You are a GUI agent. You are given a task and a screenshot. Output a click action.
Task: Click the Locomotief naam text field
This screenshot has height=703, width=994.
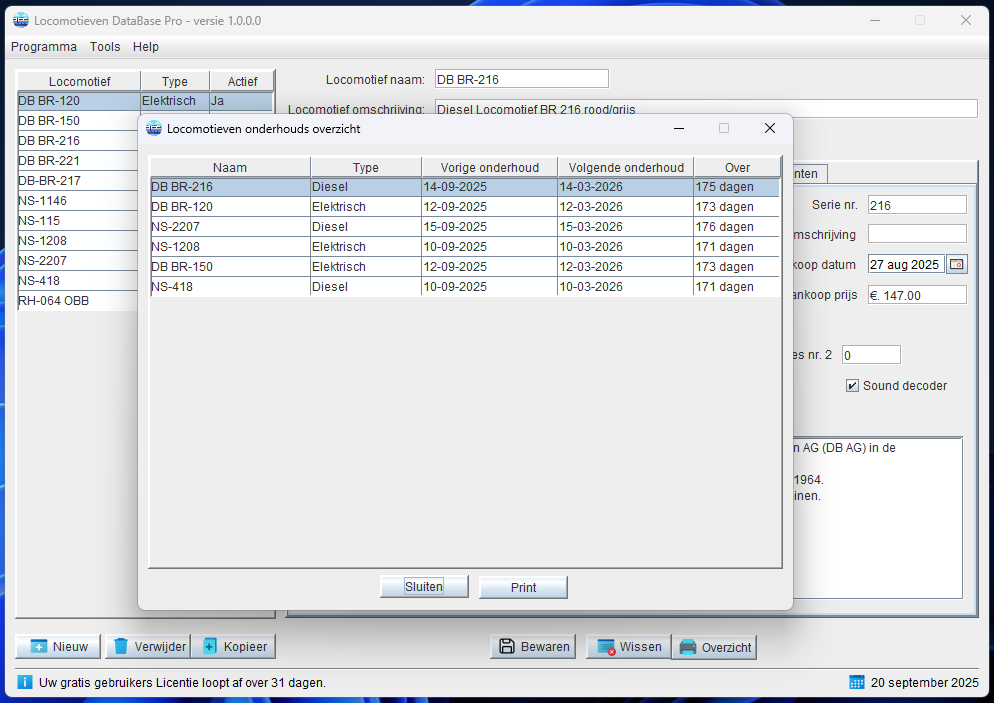point(520,80)
